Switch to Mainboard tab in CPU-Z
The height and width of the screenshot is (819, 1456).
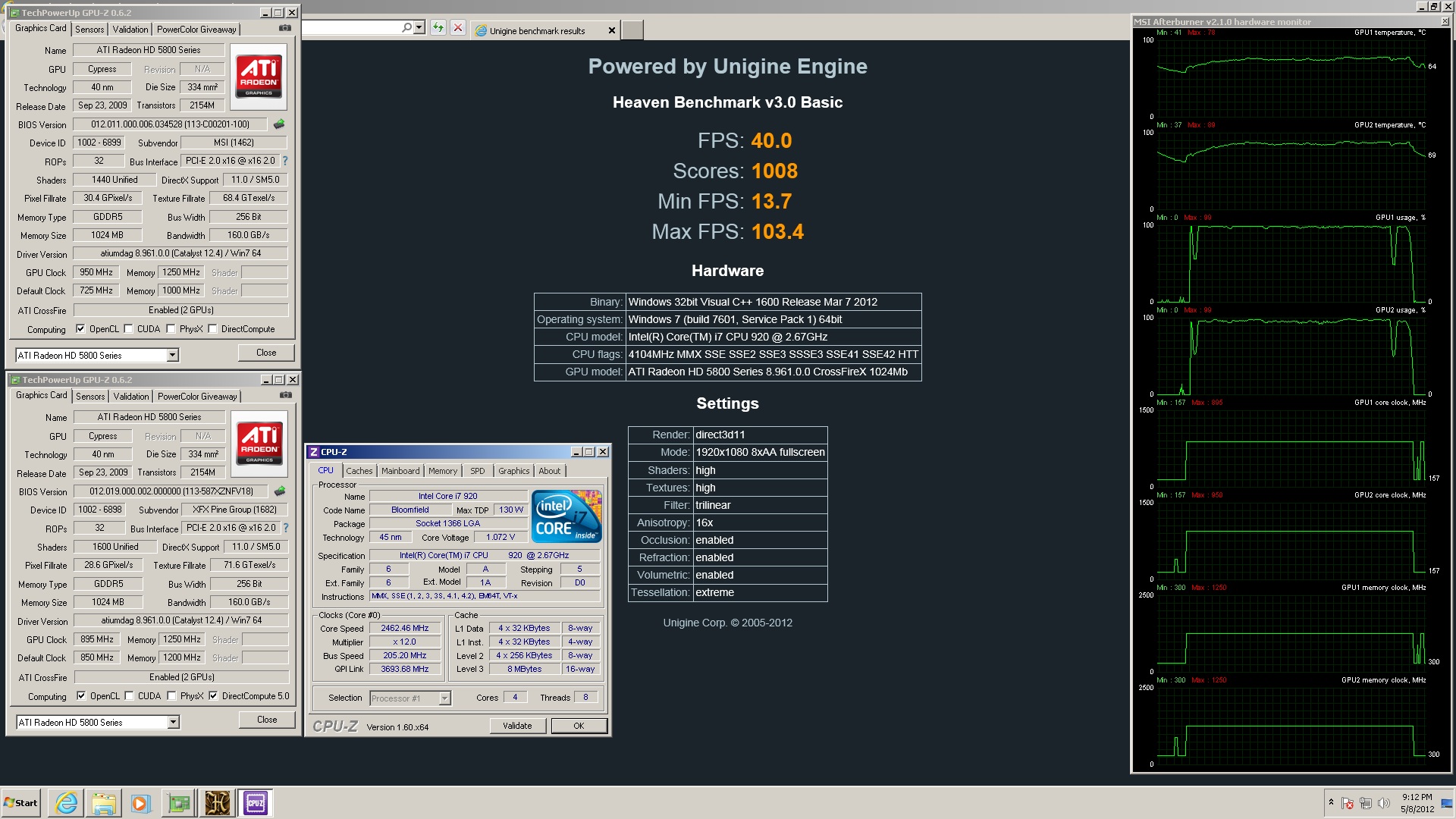pos(400,471)
